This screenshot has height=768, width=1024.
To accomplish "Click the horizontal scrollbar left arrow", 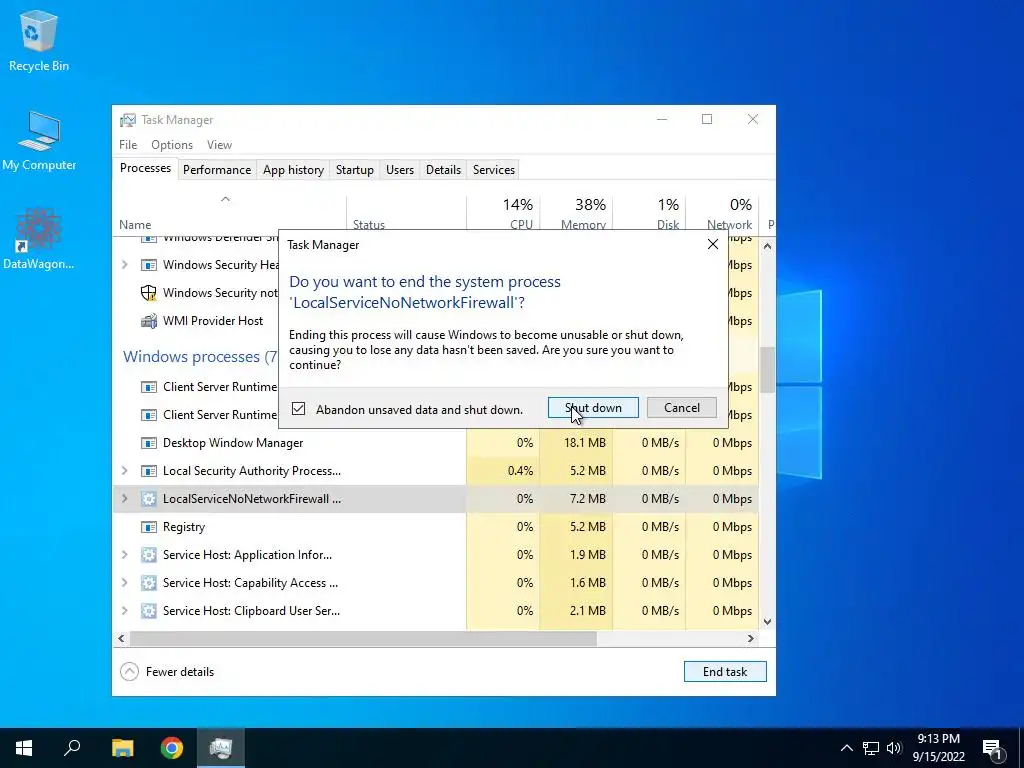I will [121, 639].
